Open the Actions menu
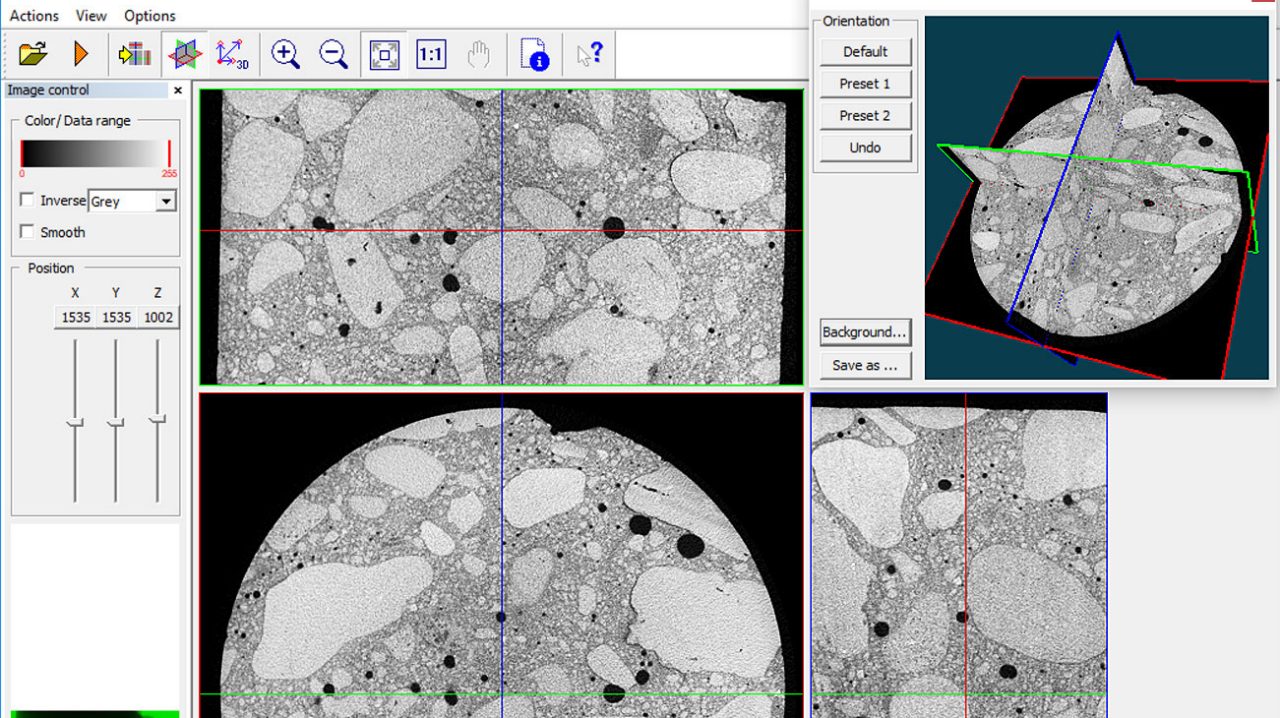 (34, 16)
